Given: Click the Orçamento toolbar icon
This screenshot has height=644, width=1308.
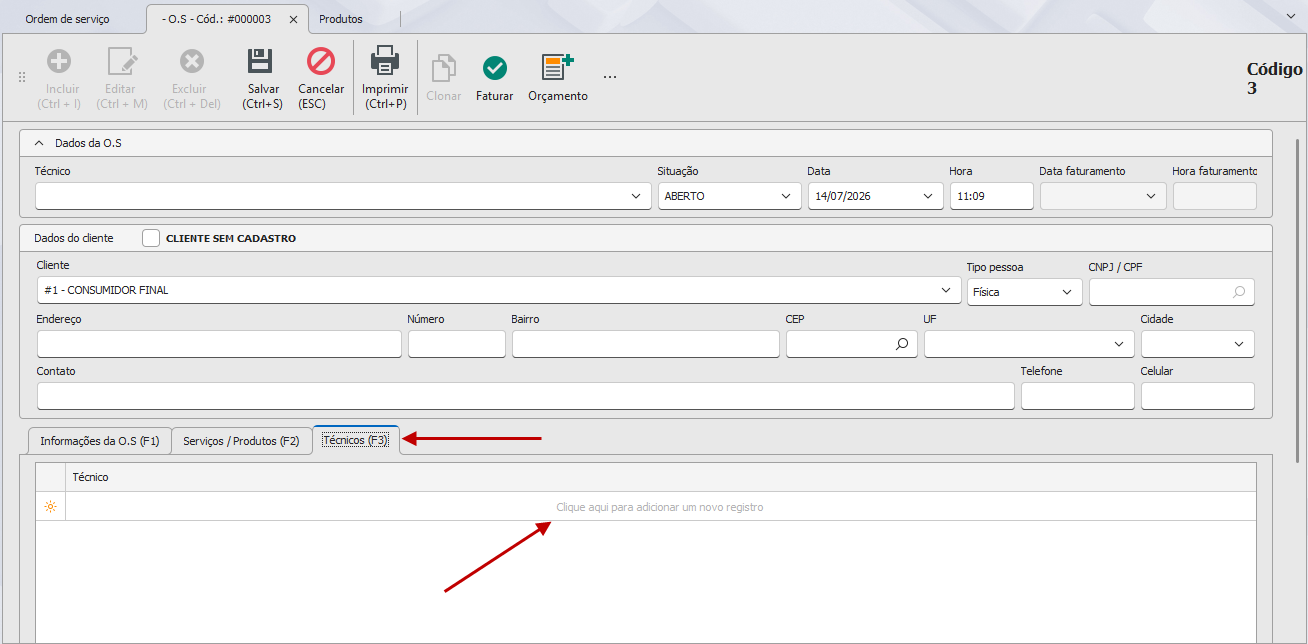Looking at the screenshot, I should pos(558,68).
